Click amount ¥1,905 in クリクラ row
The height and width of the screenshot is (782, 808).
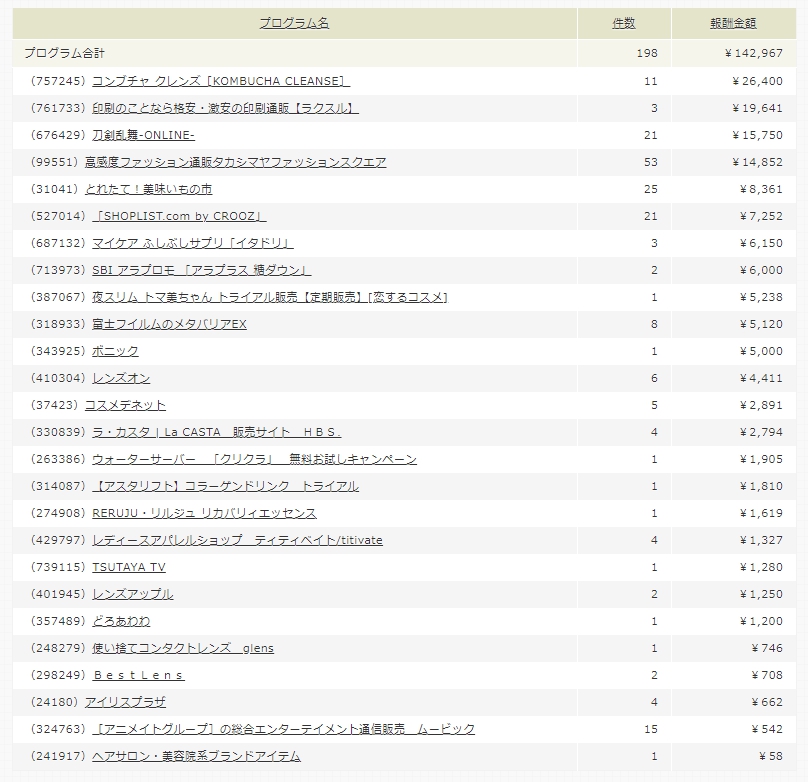tap(761, 459)
